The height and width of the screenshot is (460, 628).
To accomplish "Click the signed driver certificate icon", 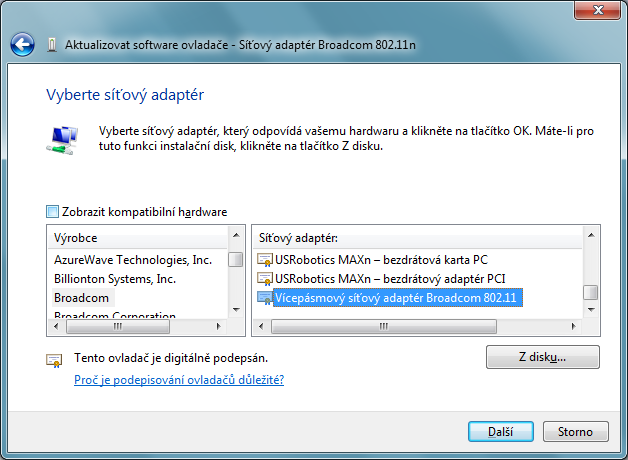I will click(x=54, y=360).
